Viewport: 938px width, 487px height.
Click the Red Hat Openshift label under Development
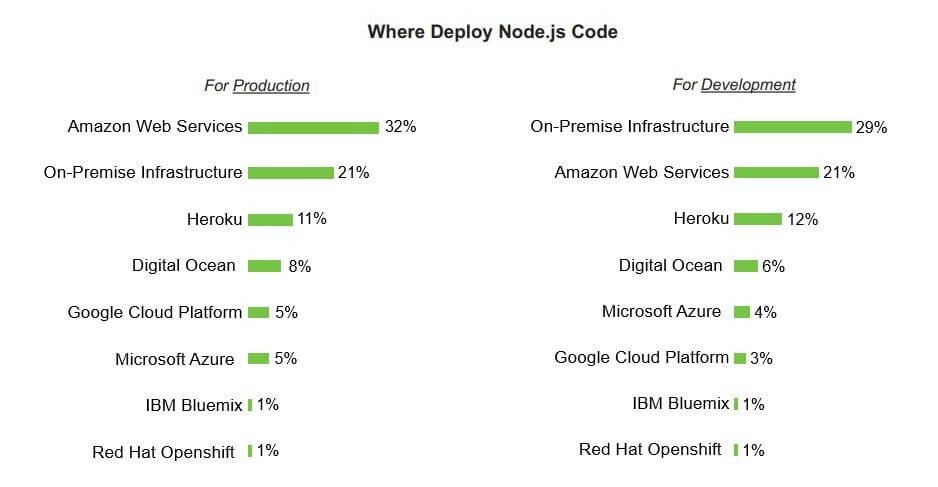point(650,450)
